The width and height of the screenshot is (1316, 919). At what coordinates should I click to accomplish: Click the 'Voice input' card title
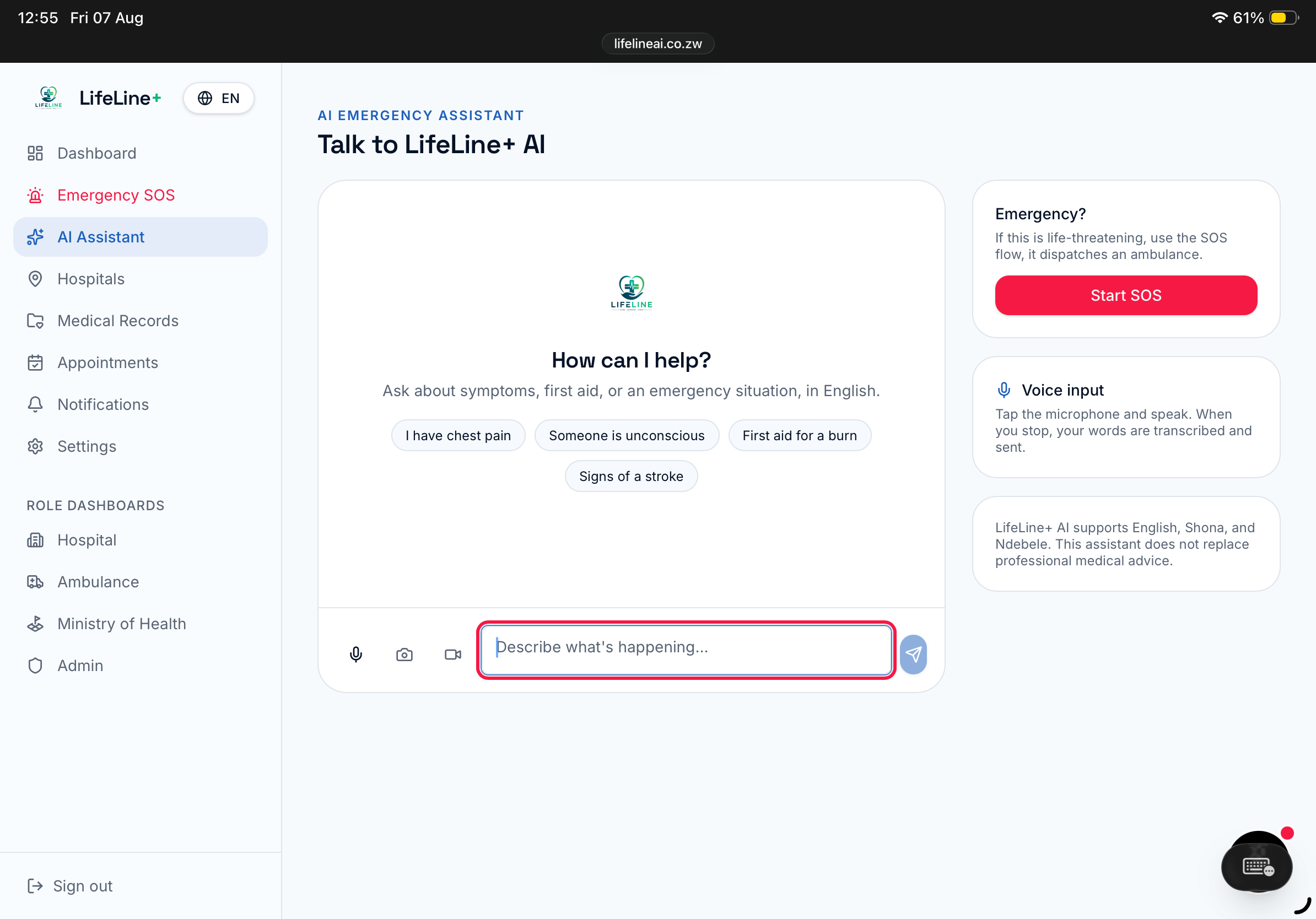(1062, 390)
